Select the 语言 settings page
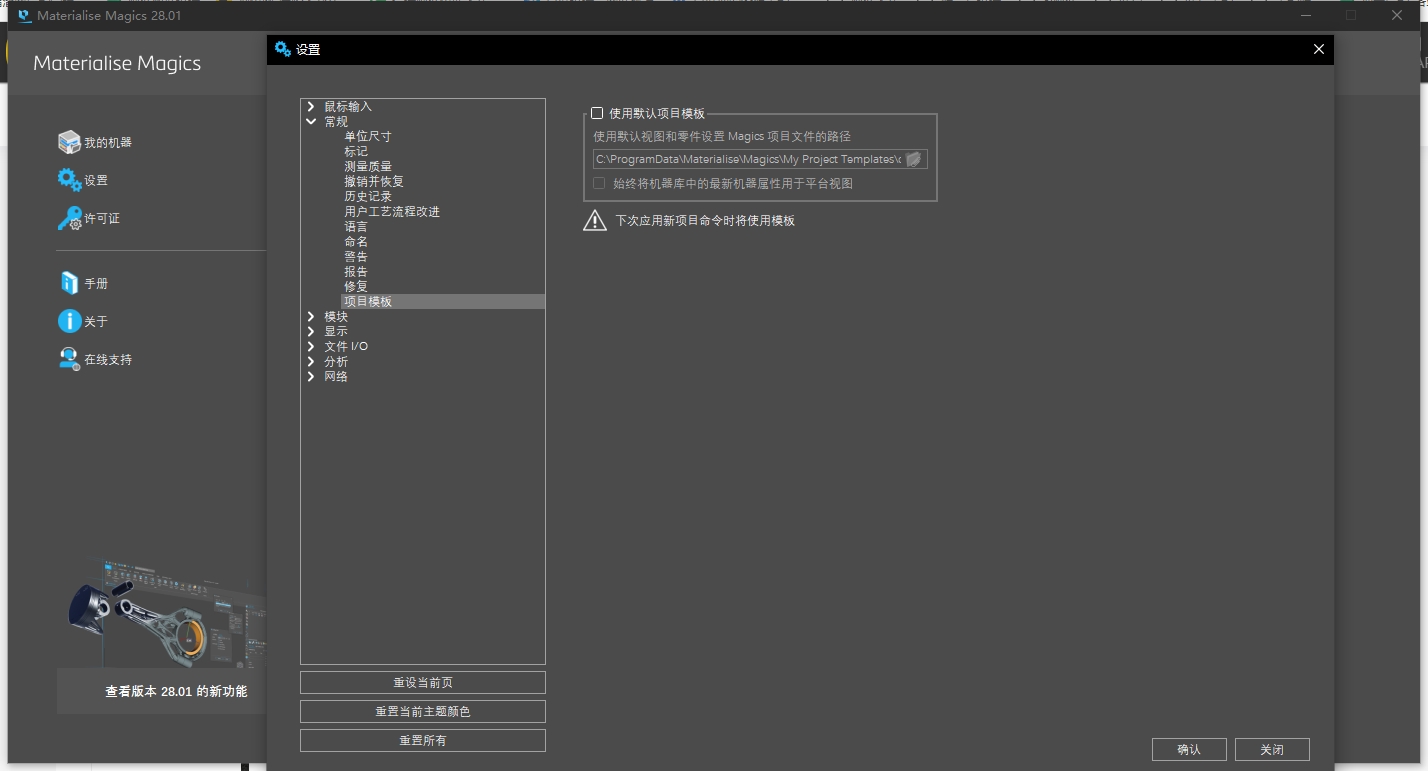 (x=355, y=226)
